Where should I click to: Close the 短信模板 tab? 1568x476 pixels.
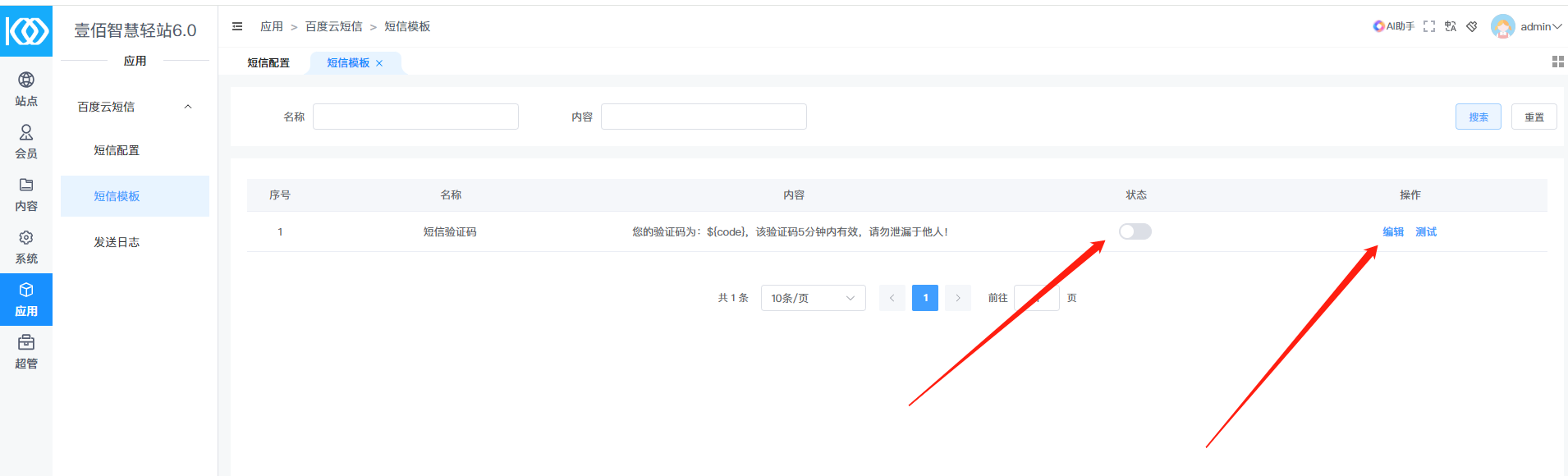(x=379, y=63)
